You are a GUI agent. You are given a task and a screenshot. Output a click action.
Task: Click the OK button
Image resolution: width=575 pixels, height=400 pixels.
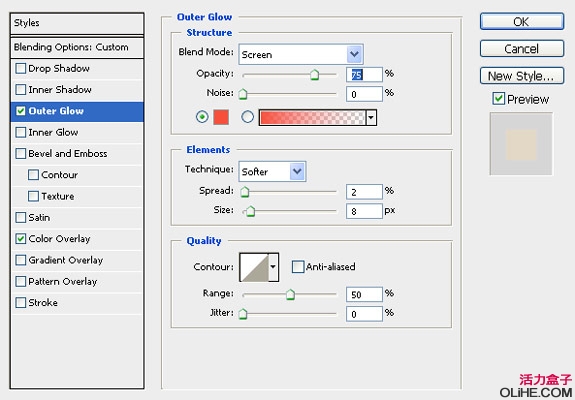(x=522, y=22)
